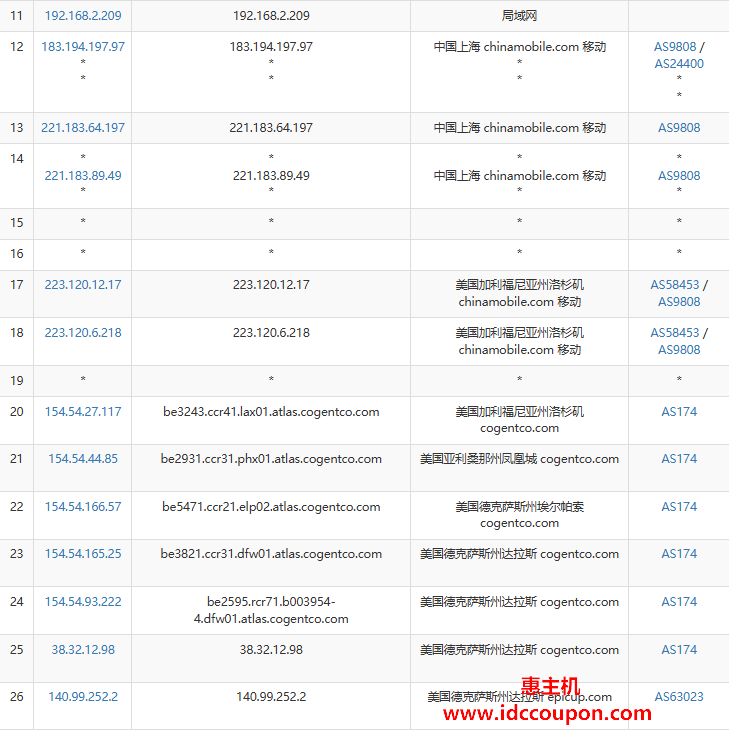This screenshot has height=731, width=729.
Task: Click the blue 221.183.64.197 link in hop 13
Action: click(x=83, y=128)
